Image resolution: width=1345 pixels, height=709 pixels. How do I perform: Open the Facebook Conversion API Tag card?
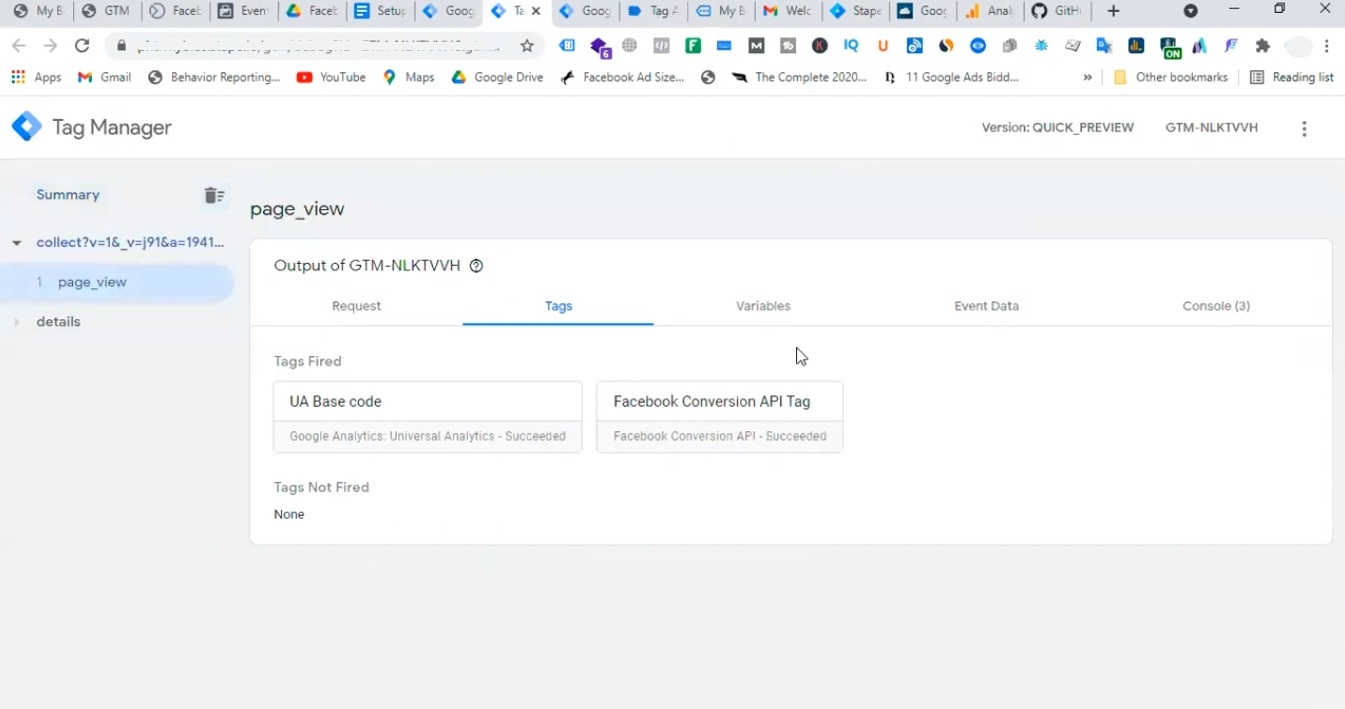[x=719, y=417]
